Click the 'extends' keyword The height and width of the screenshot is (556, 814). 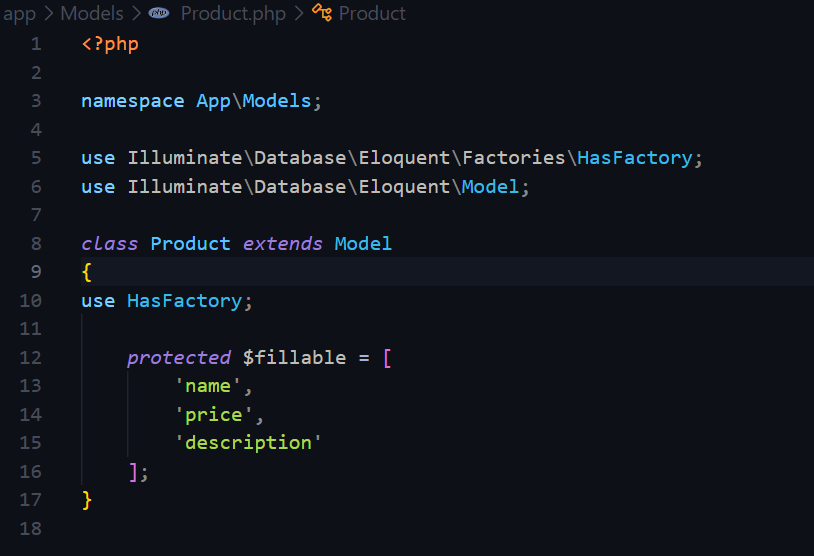282,244
